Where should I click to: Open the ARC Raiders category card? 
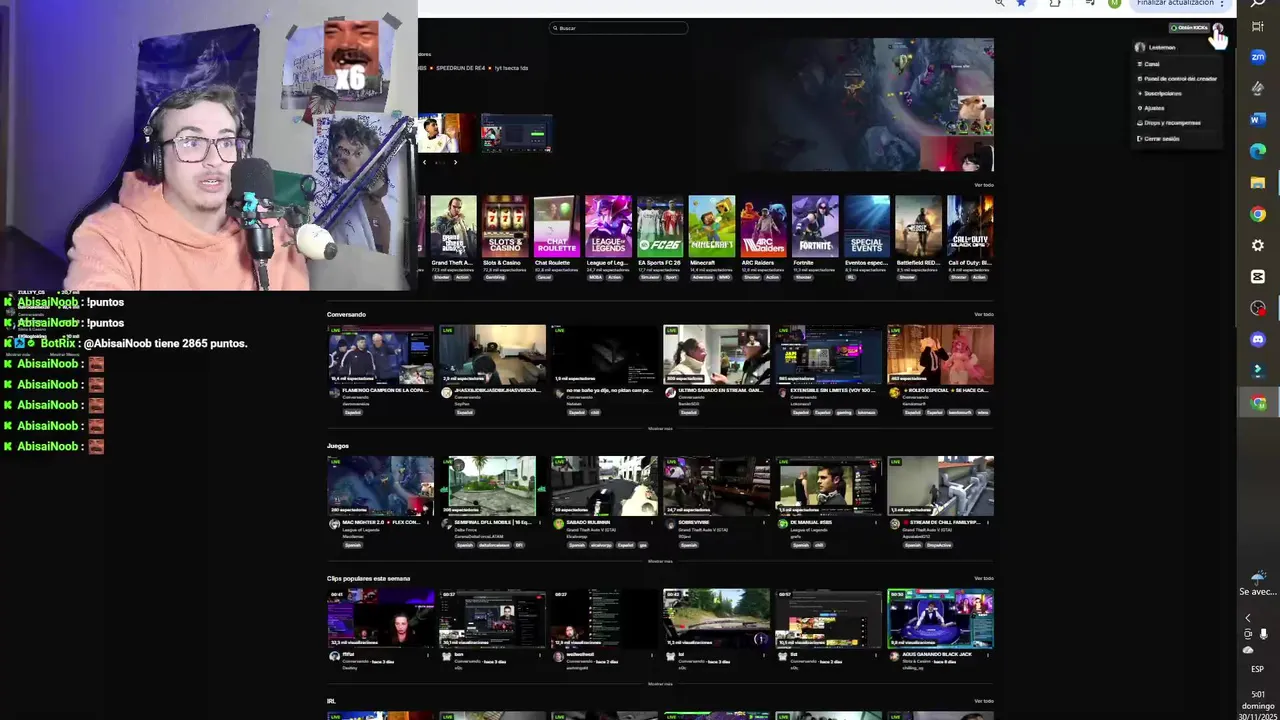click(764, 227)
